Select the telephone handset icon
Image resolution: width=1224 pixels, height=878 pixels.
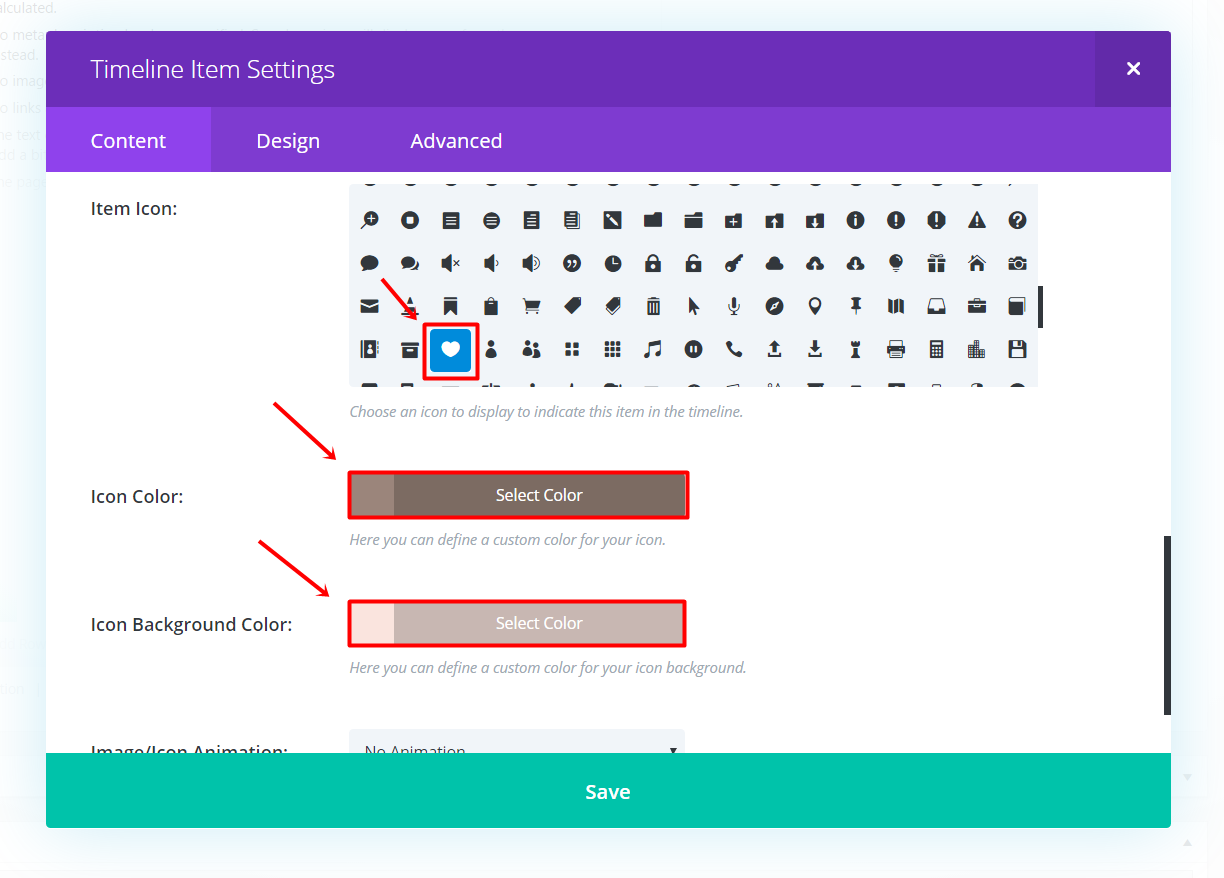point(734,349)
